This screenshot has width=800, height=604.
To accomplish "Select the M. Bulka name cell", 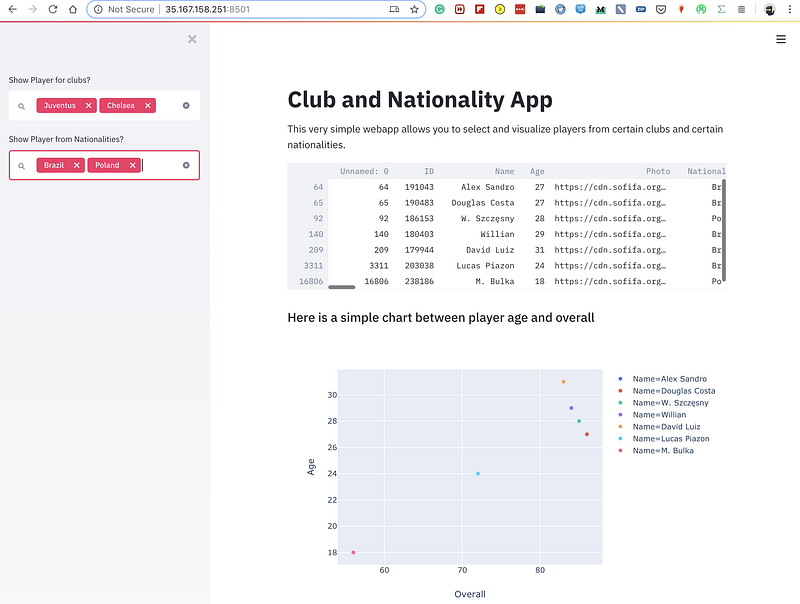I will click(494, 281).
